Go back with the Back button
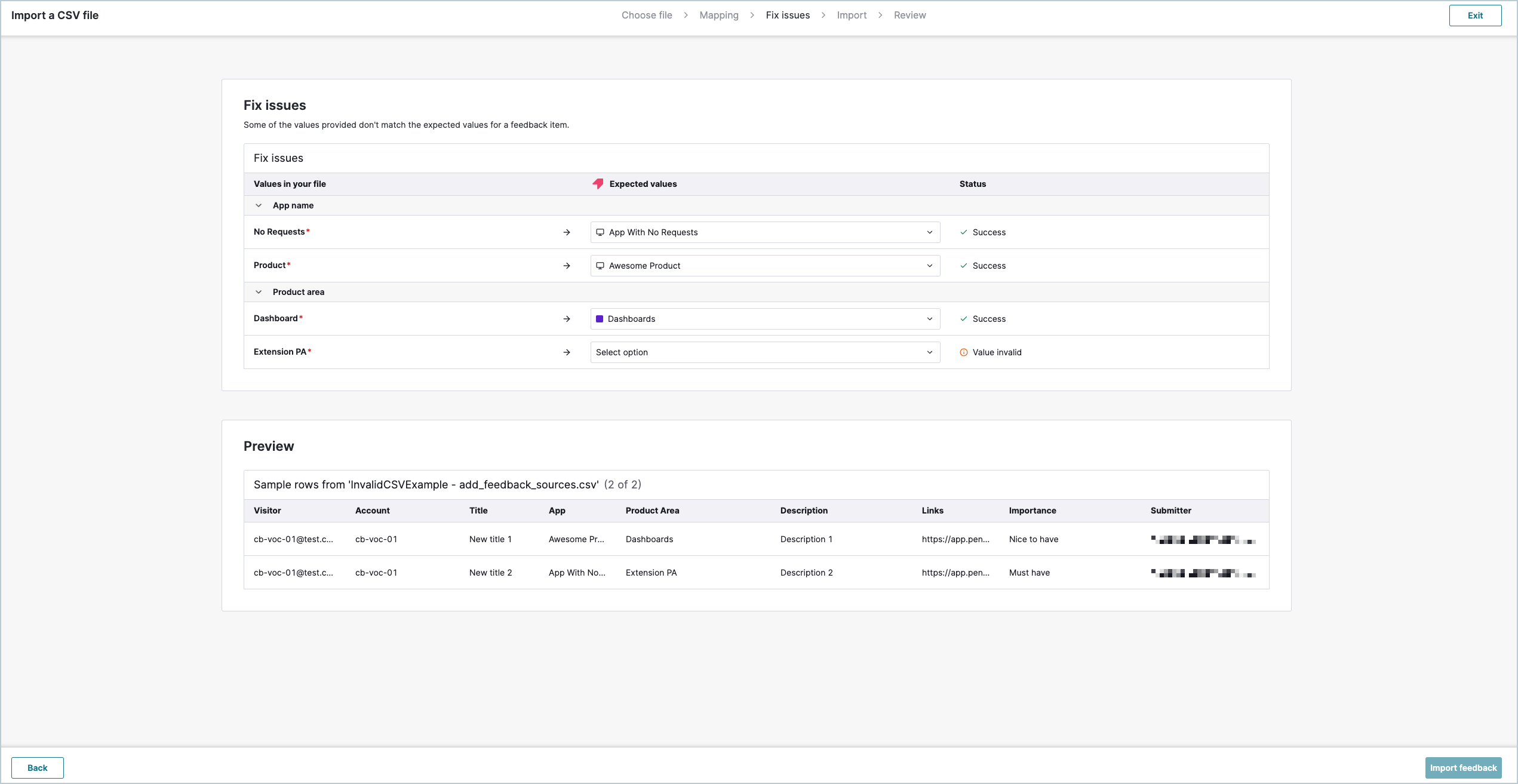Screen dimensions: 1518x784 coord(38,768)
